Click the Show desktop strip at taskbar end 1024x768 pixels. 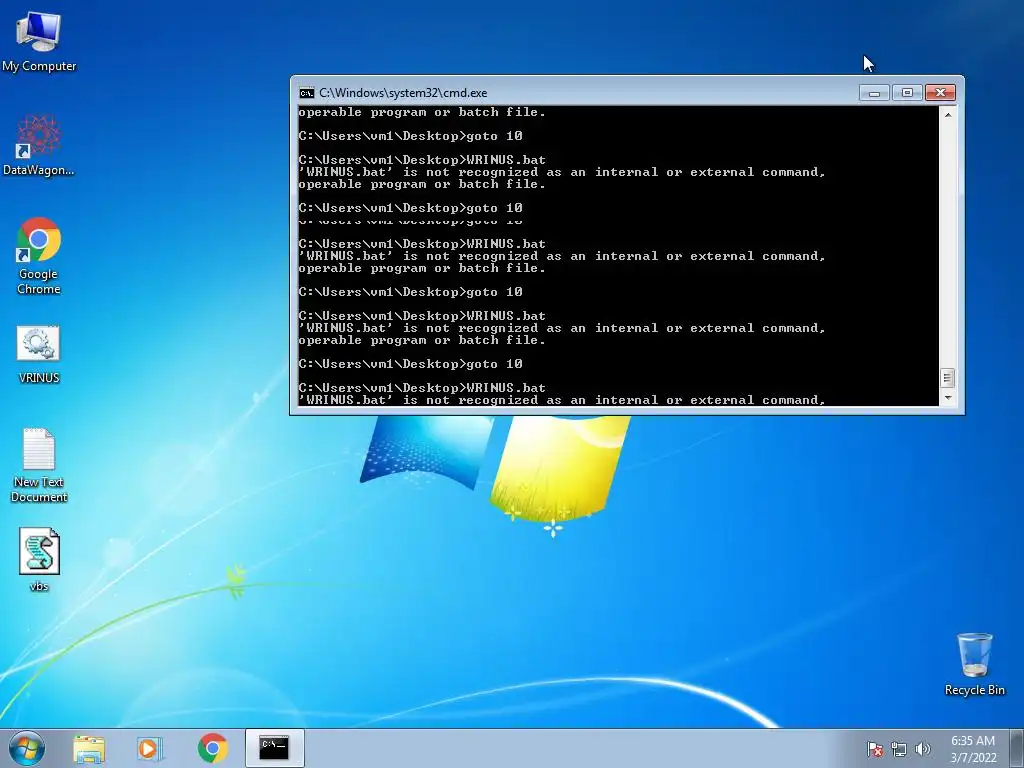tap(1017, 748)
